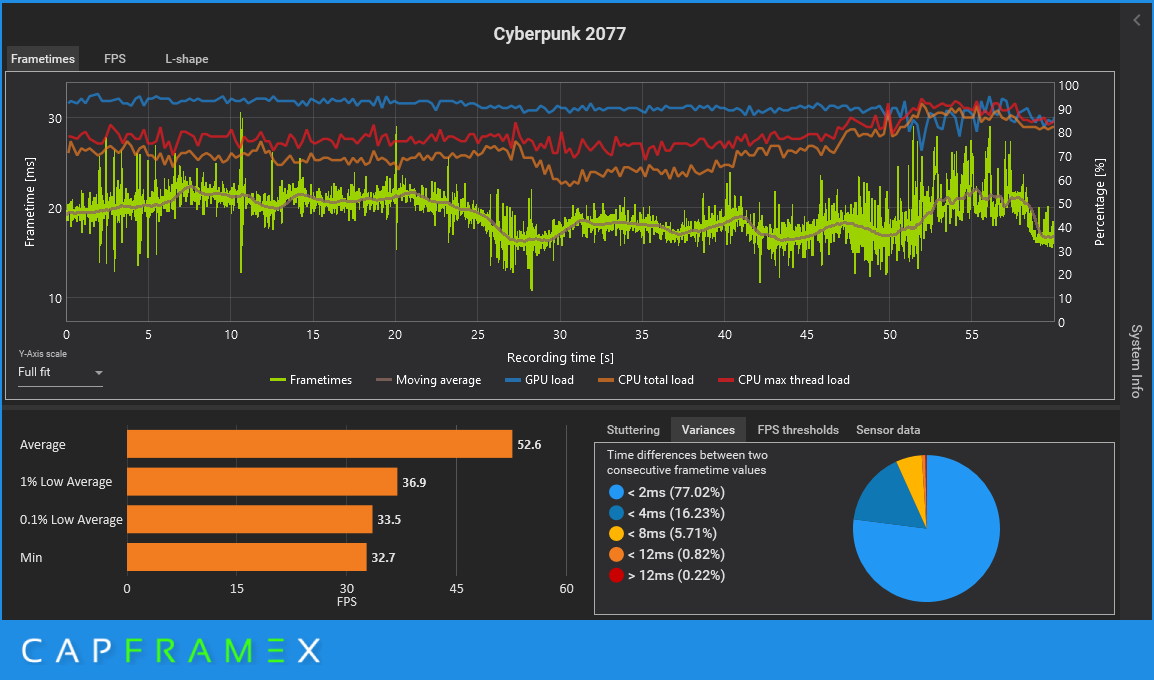Click the 36.9 FPS value label
The width and height of the screenshot is (1154, 680).
[414, 482]
